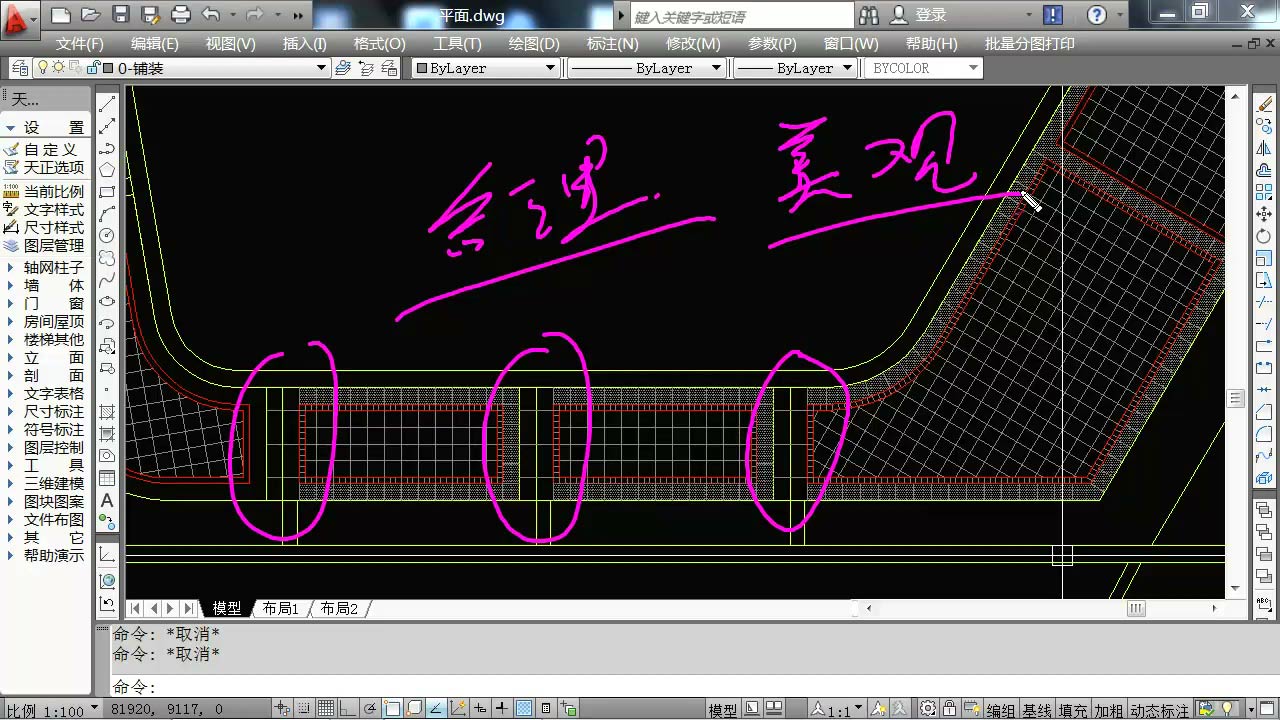The width and height of the screenshot is (1280, 720).
Task: Open the layer dropdown showing 0-铺装
Action: pyautogui.click(x=180, y=68)
